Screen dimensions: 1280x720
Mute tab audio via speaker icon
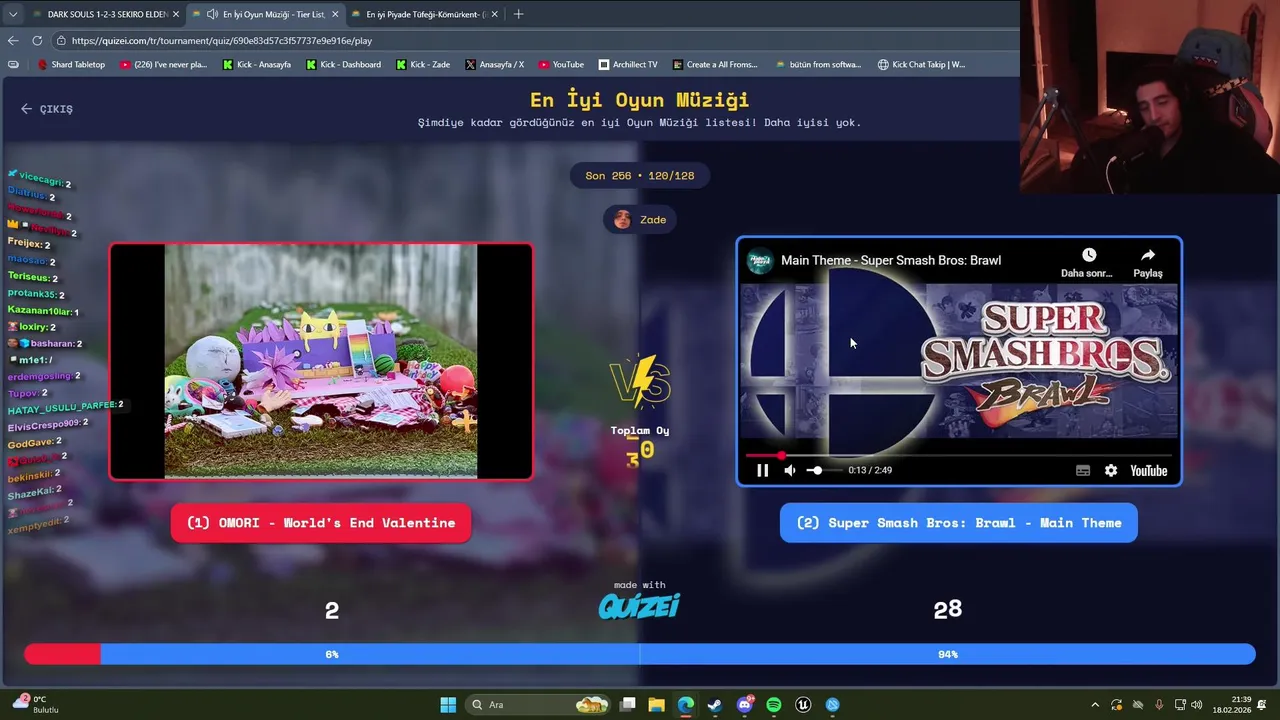tap(212, 14)
